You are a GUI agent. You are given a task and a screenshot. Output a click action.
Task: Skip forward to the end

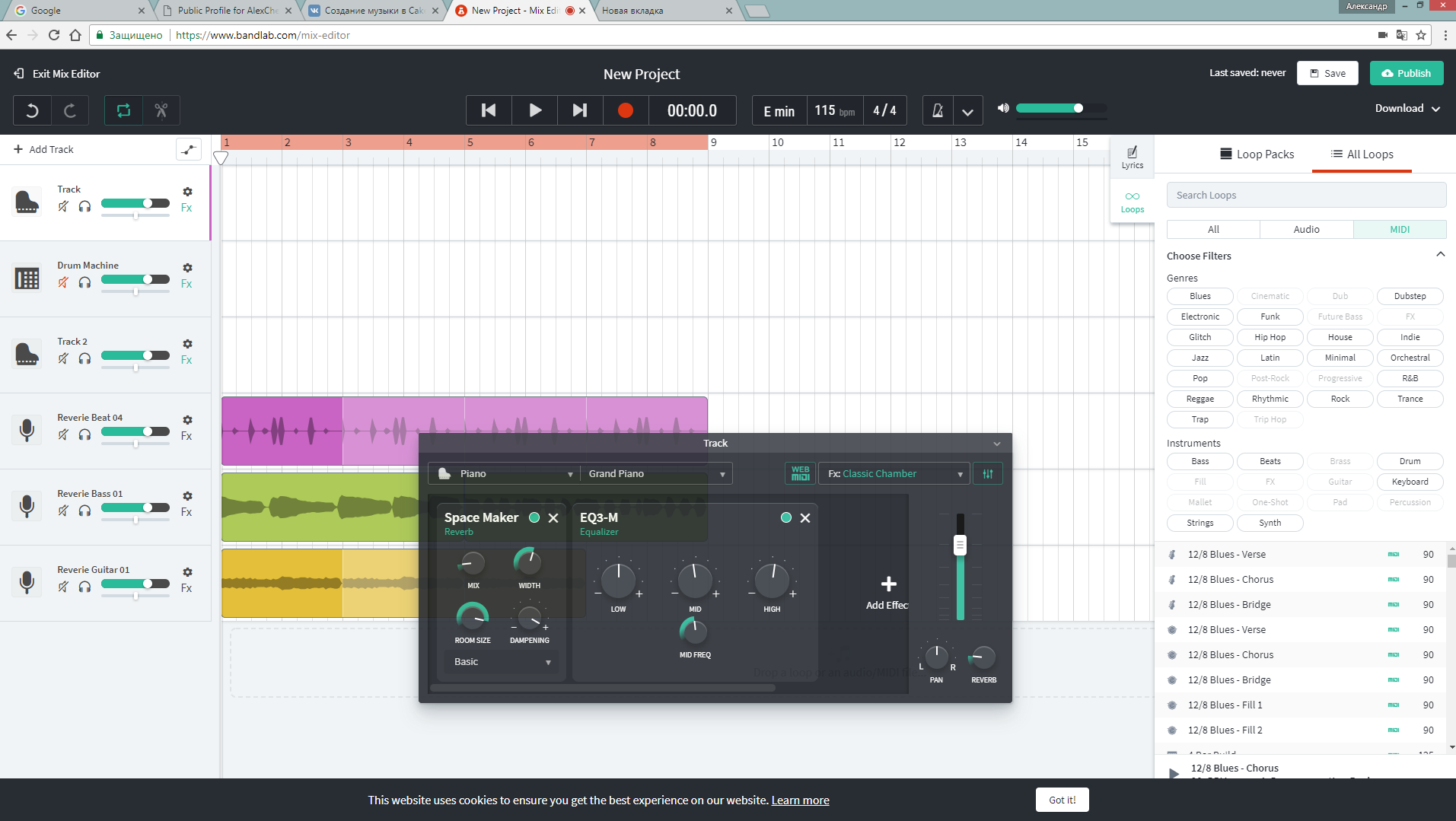(x=580, y=110)
